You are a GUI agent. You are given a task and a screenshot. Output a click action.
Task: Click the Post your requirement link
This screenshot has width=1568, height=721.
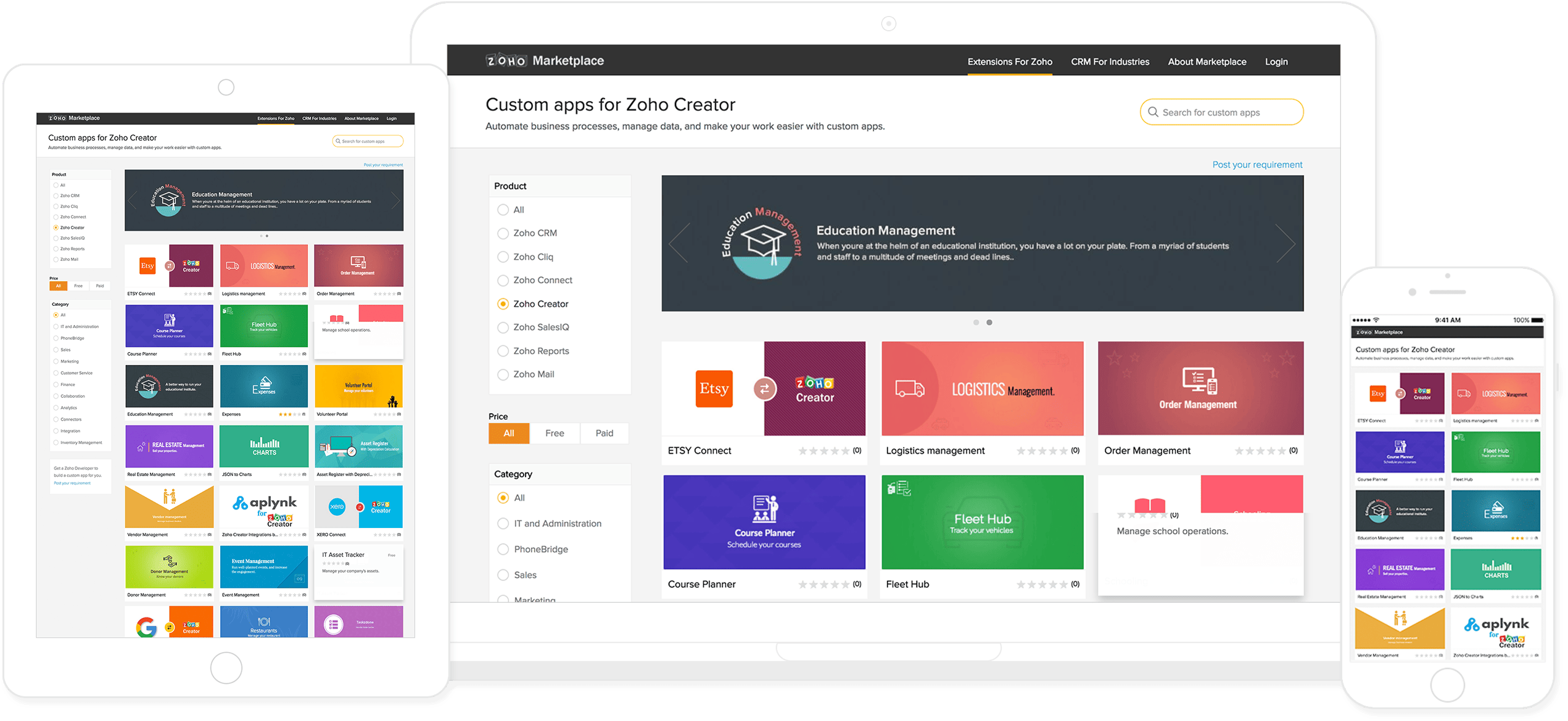pos(1257,164)
